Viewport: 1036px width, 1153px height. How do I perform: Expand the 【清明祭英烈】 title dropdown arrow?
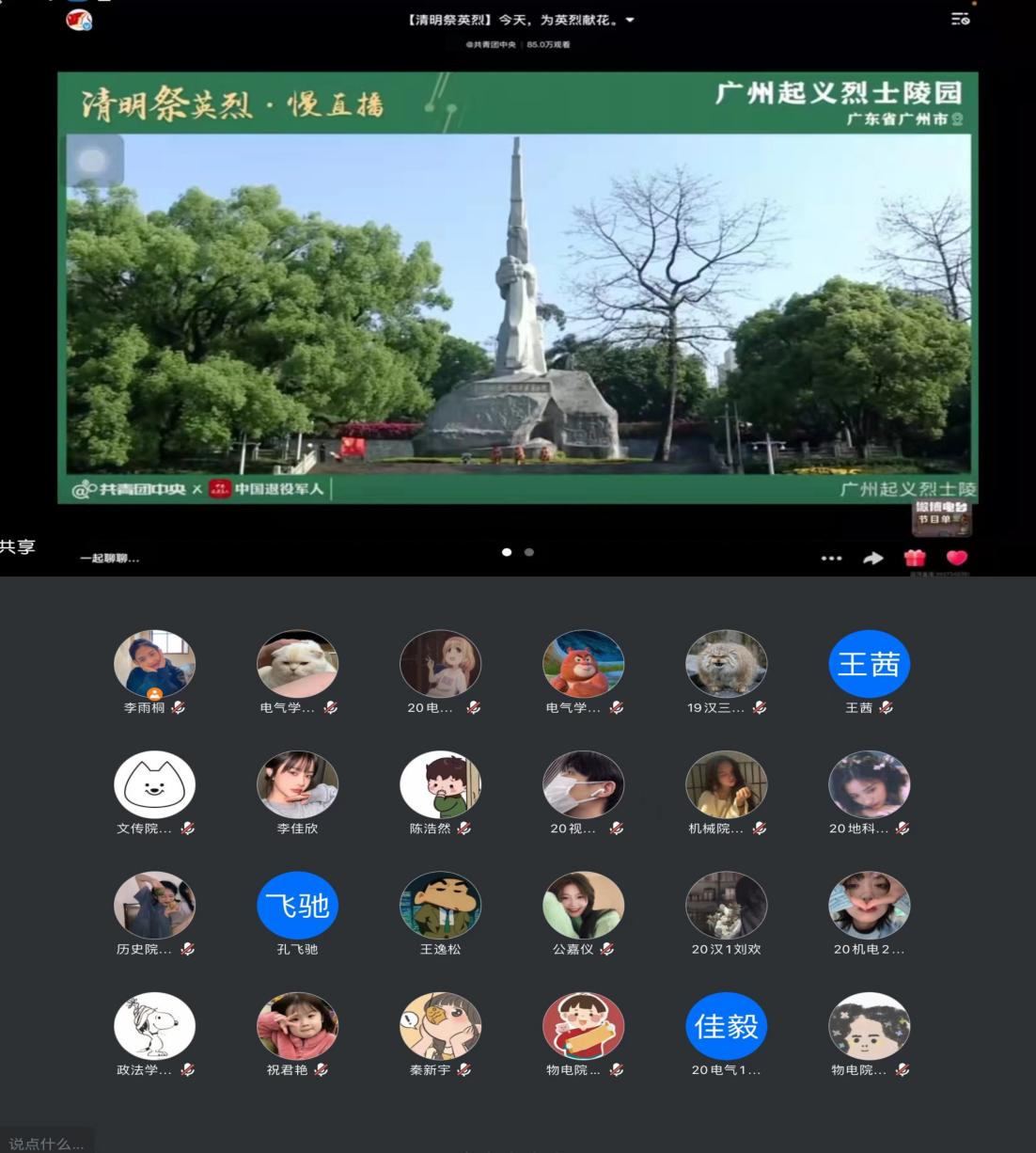[630, 20]
